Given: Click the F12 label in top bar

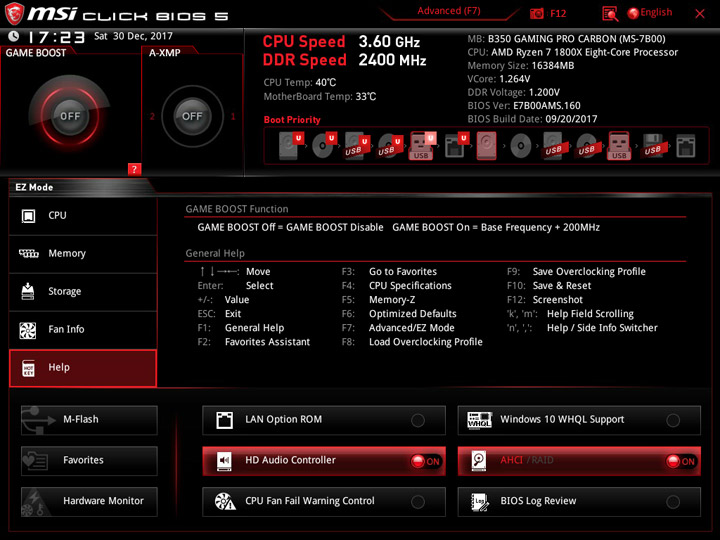Looking at the screenshot, I should [x=558, y=14].
